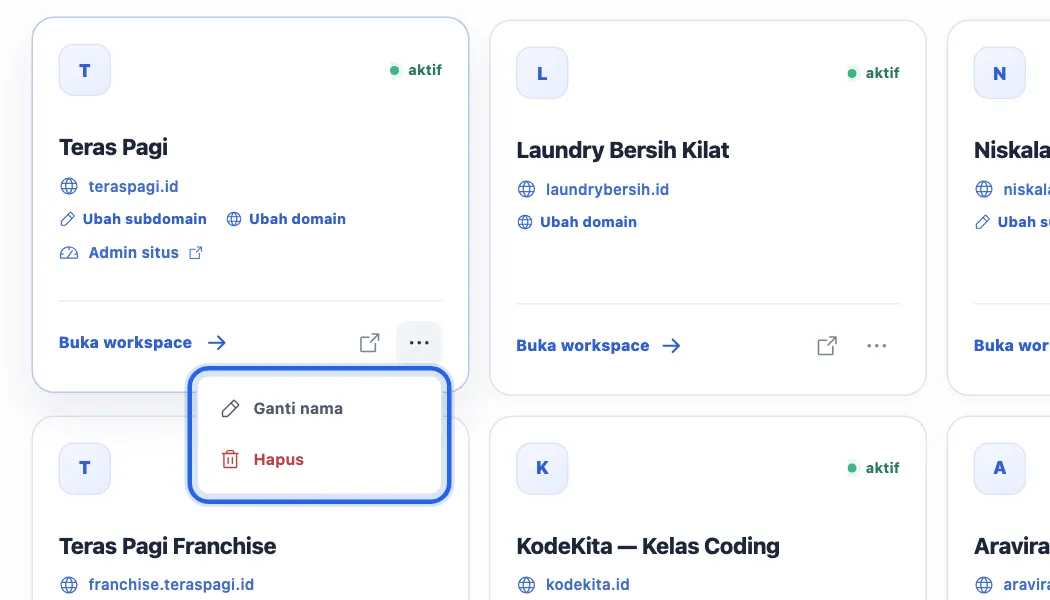This screenshot has width=1050, height=600.
Task: Click the aktif status on Laundry Bersih Kilat card
Action: click(x=873, y=73)
